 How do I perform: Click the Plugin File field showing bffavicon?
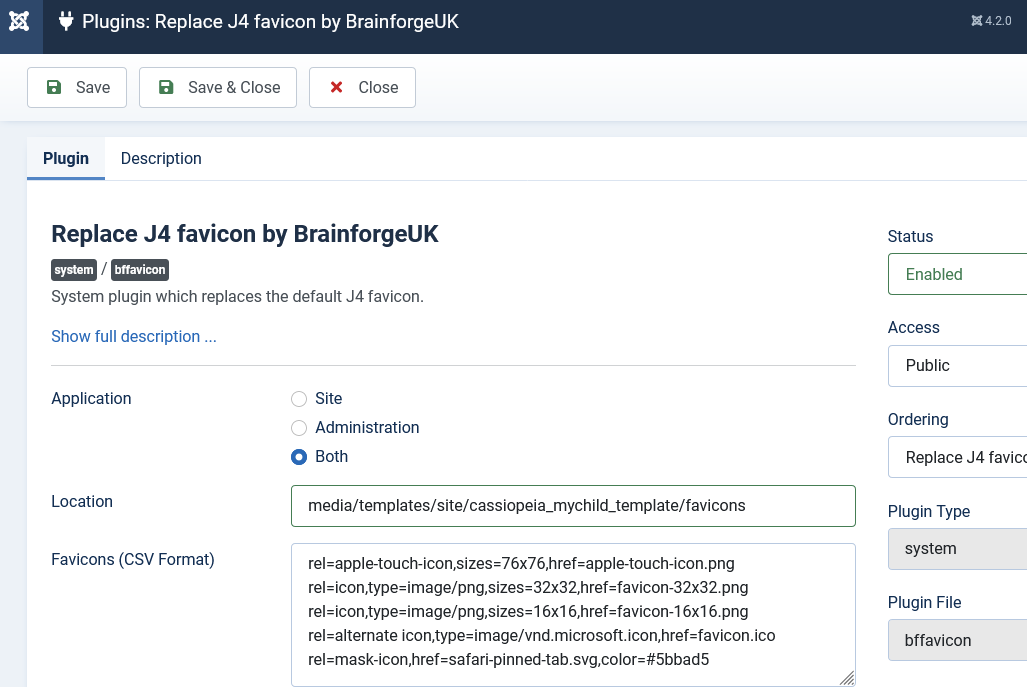(x=958, y=641)
